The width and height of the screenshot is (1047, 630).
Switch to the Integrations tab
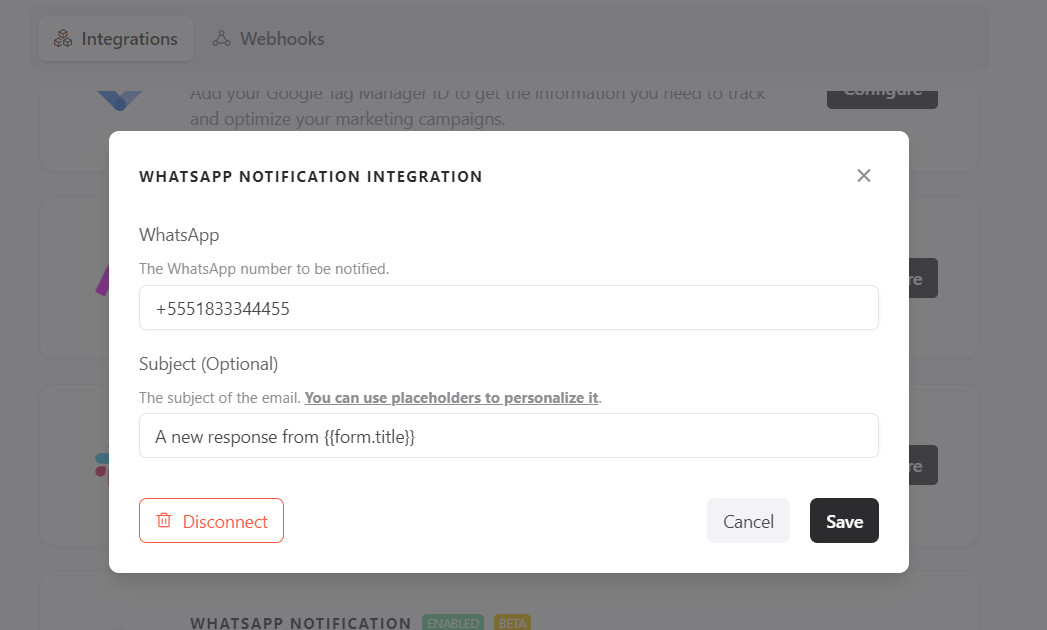click(115, 39)
